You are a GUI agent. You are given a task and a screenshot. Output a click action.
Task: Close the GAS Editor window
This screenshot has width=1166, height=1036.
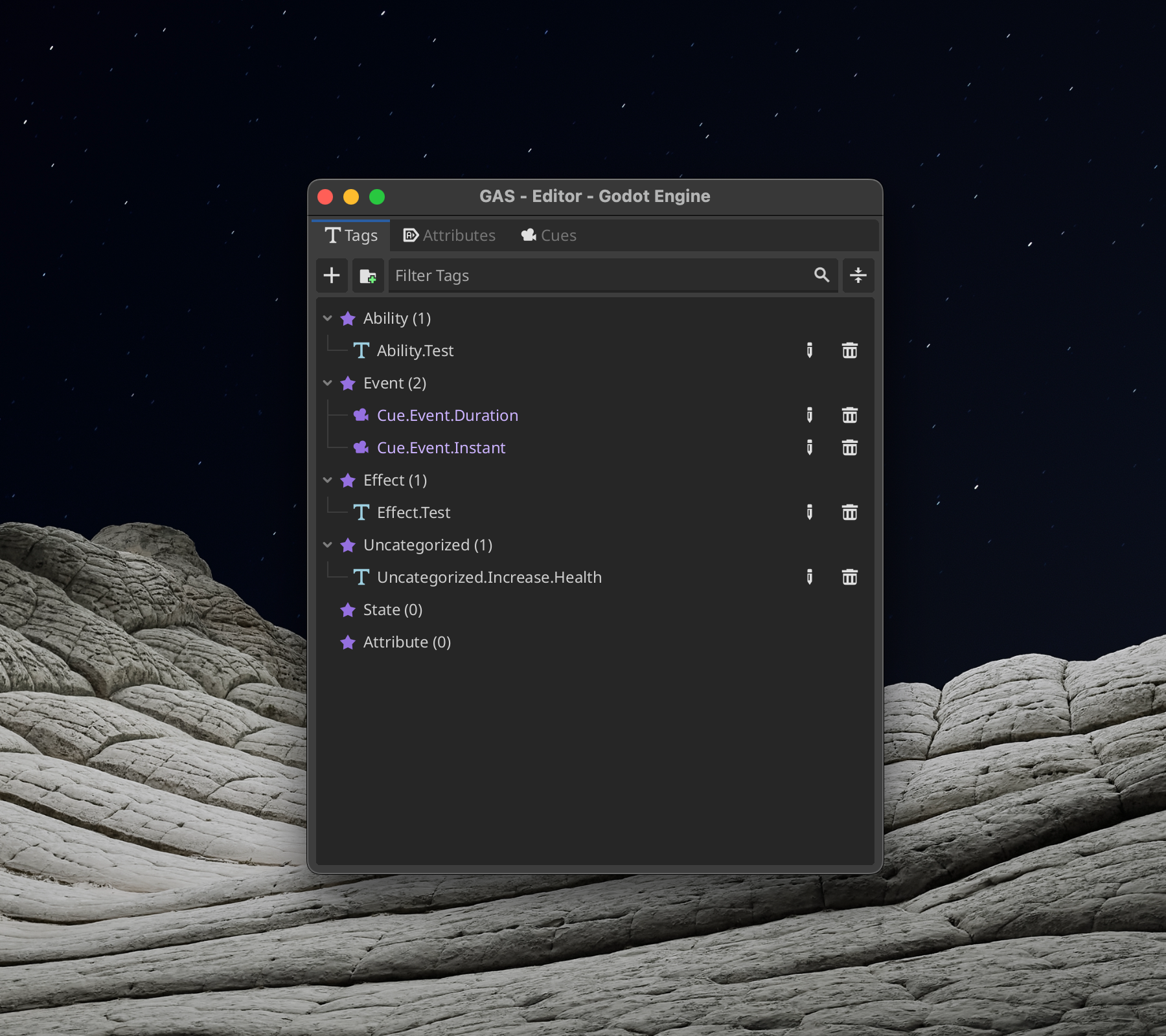[325, 196]
